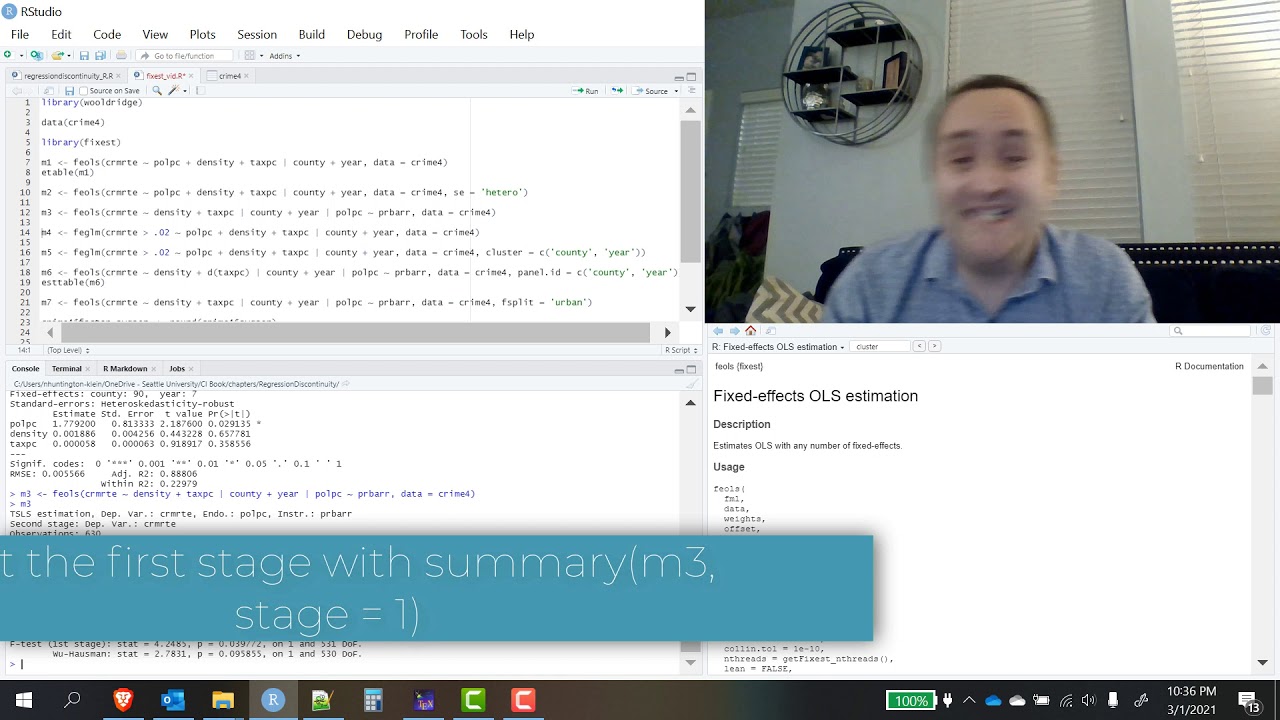This screenshot has width=1280, height=720.
Task: Click the Windows search icon
Action: click(72, 700)
